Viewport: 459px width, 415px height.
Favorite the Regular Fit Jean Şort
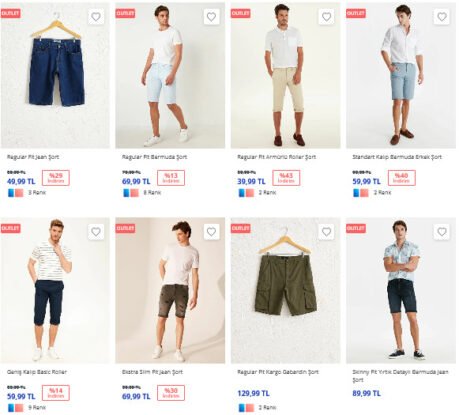pos(96,17)
